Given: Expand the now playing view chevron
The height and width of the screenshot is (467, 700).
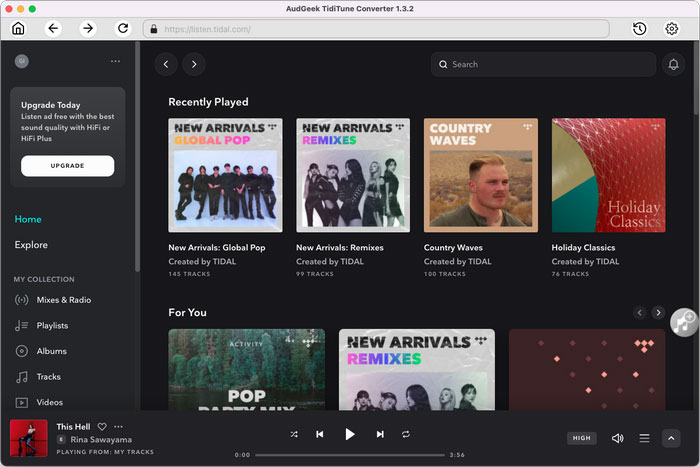Looking at the screenshot, I should (671, 438).
